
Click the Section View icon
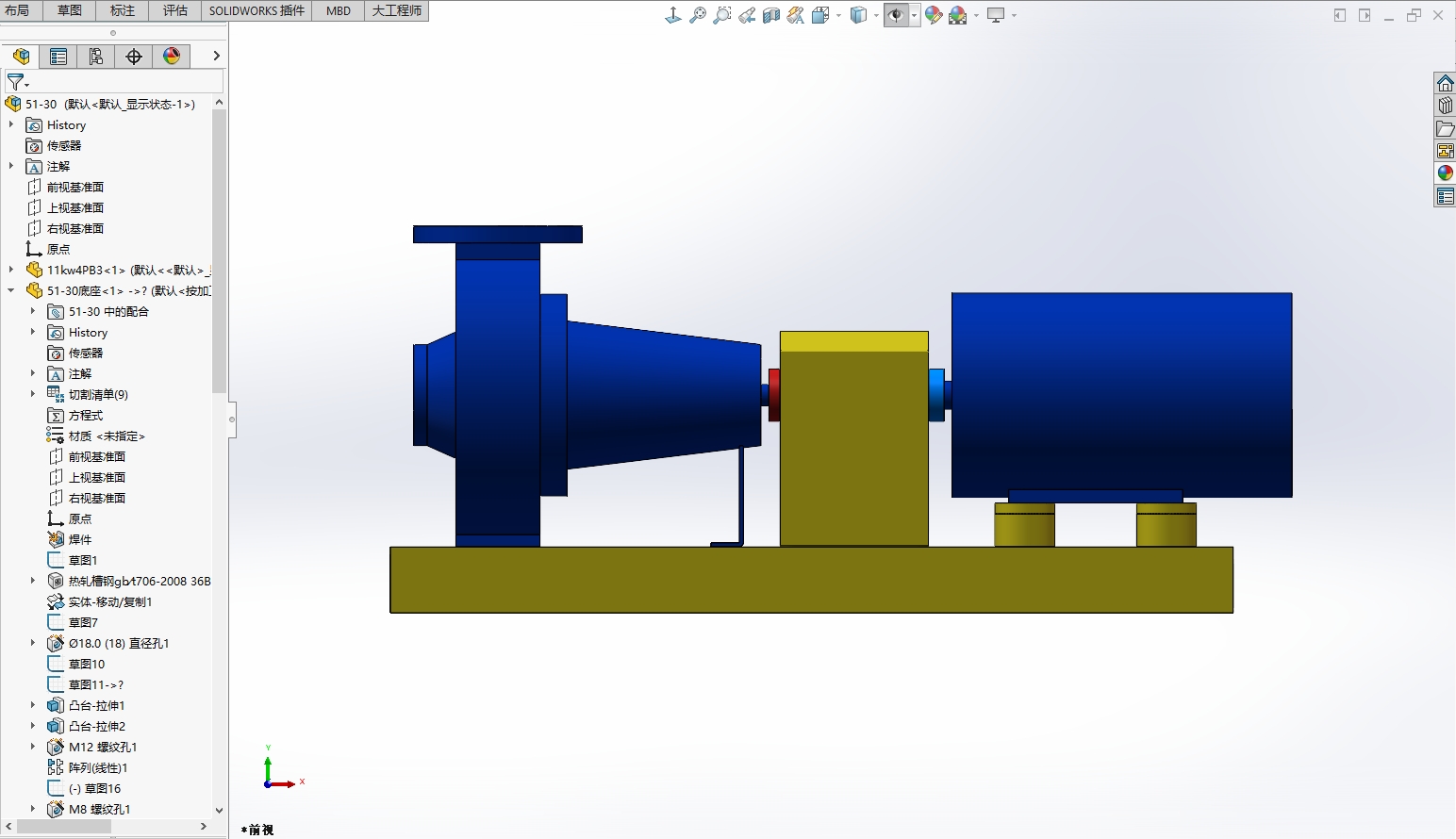771,15
